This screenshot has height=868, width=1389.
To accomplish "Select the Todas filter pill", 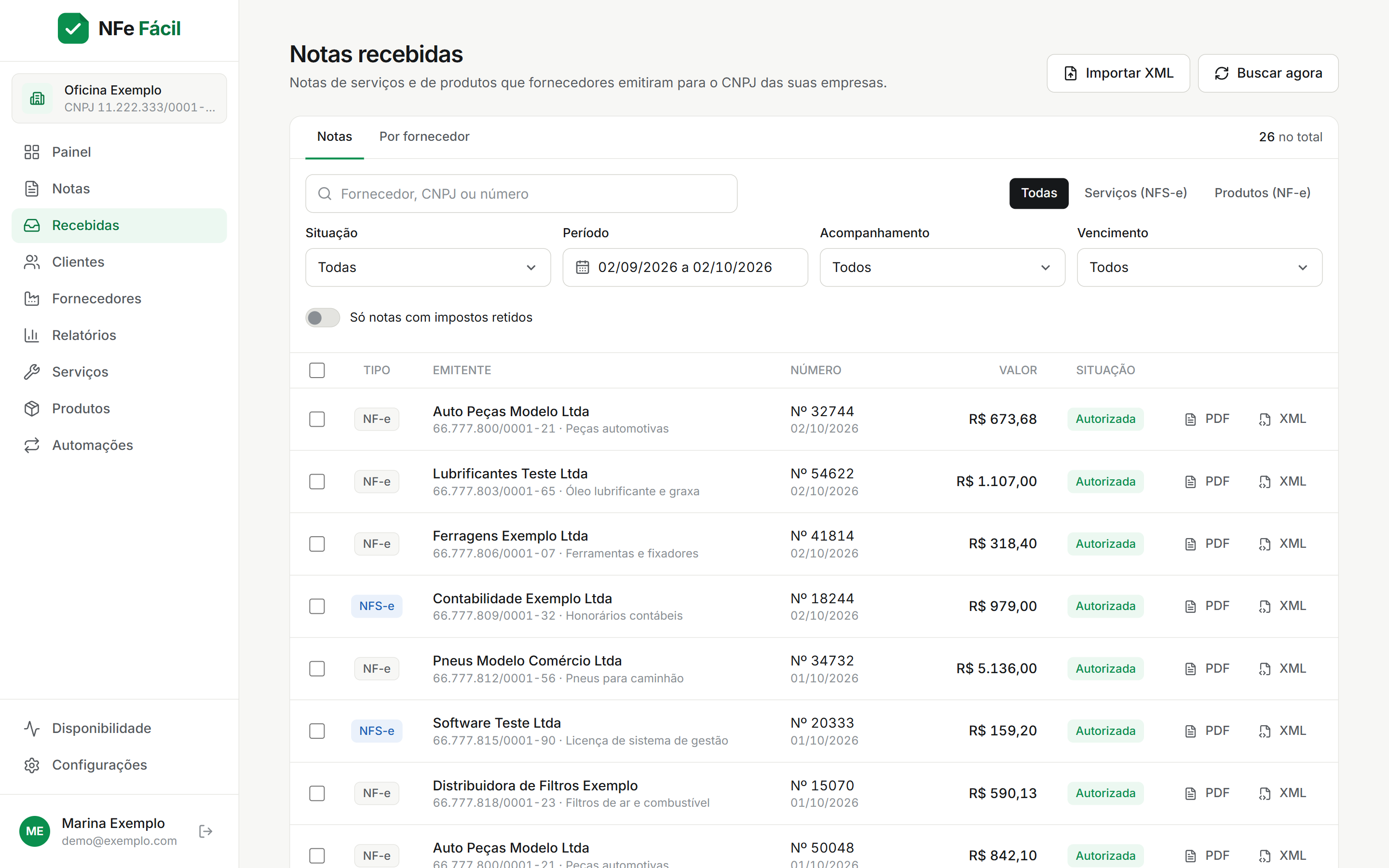I will pos(1038,193).
